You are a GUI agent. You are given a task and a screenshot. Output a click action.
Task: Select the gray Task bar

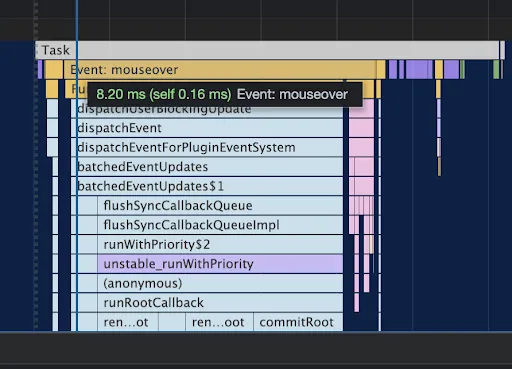(x=267, y=50)
